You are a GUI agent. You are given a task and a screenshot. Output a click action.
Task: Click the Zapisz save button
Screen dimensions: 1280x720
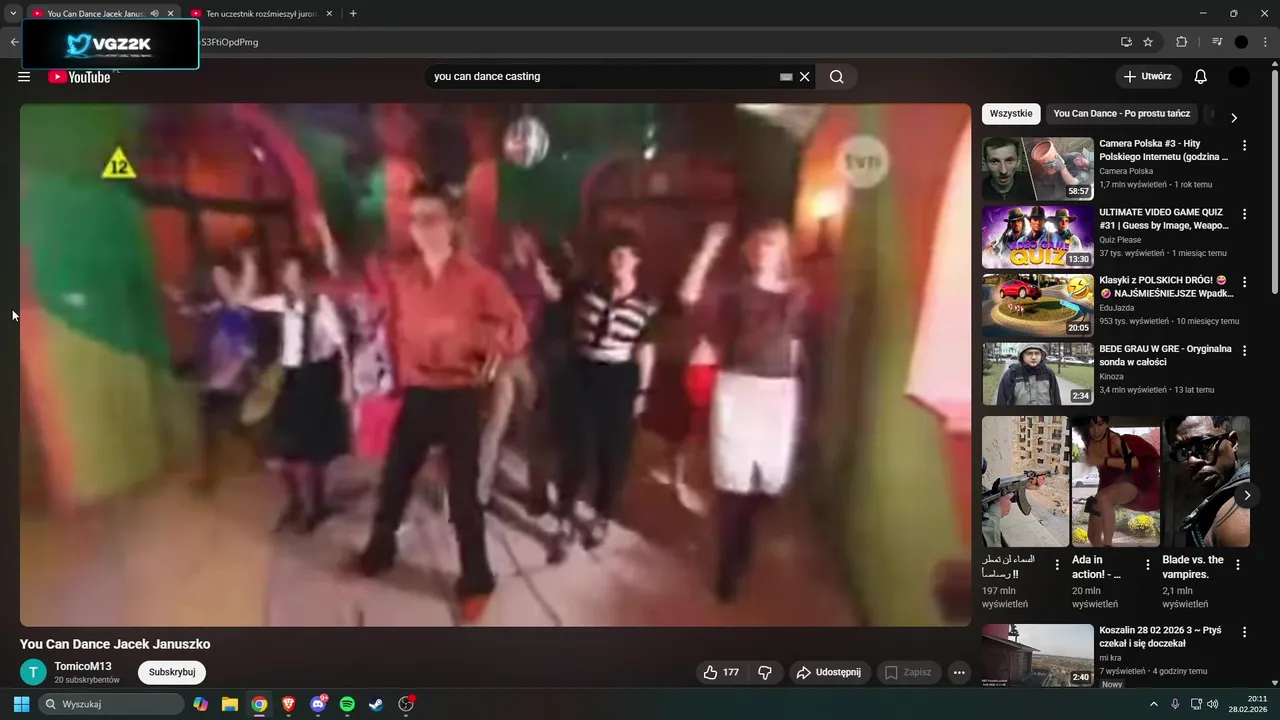click(x=908, y=673)
